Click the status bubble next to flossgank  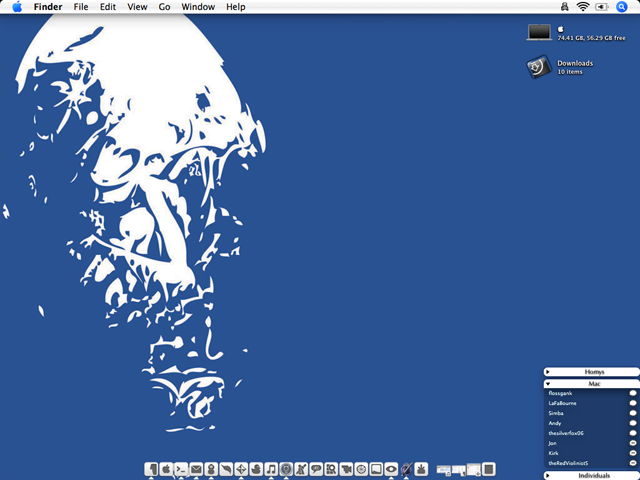[x=632, y=394]
